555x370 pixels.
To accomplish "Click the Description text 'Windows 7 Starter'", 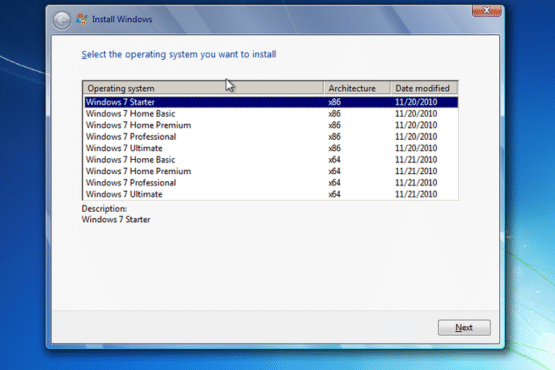I will [x=116, y=220].
